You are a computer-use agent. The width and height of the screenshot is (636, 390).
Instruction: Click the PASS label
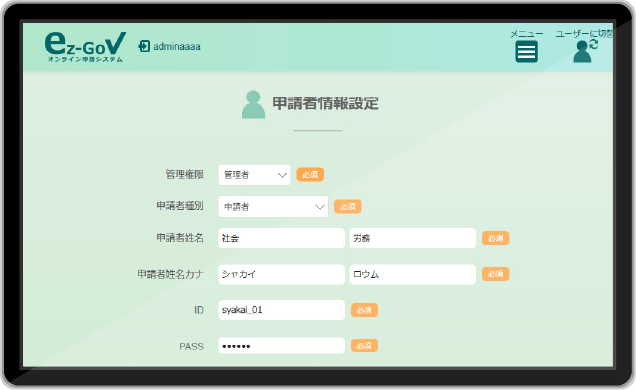(x=191, y=346)
